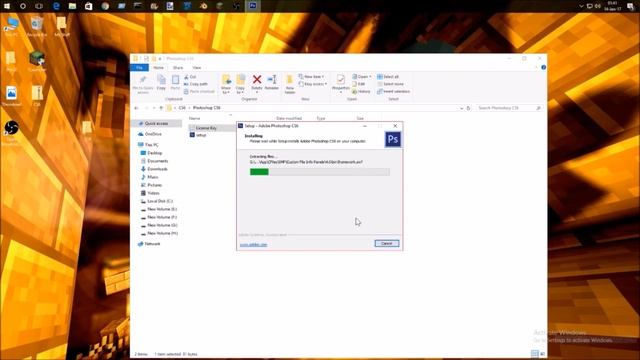Open Microsoft Edge from the taskbar
640x360 pixels.
coord(56,6)
